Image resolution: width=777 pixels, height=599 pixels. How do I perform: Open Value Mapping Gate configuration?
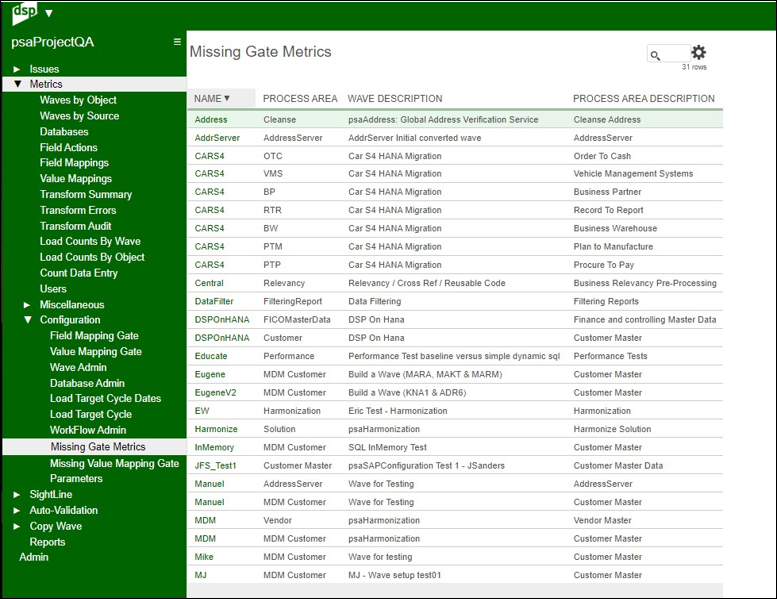point(96,352)
